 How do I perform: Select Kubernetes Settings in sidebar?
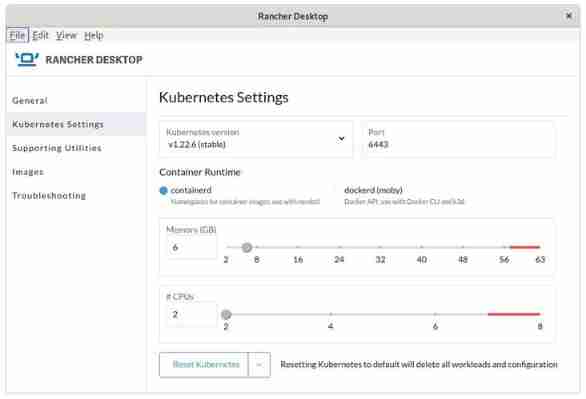coord(76,124)
